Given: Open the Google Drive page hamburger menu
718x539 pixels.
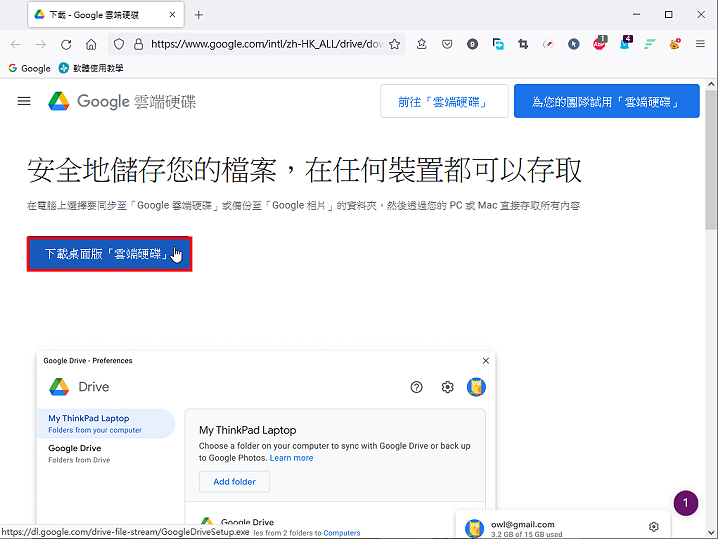Looking at the screenshot, I should click(x=24, y=101).
